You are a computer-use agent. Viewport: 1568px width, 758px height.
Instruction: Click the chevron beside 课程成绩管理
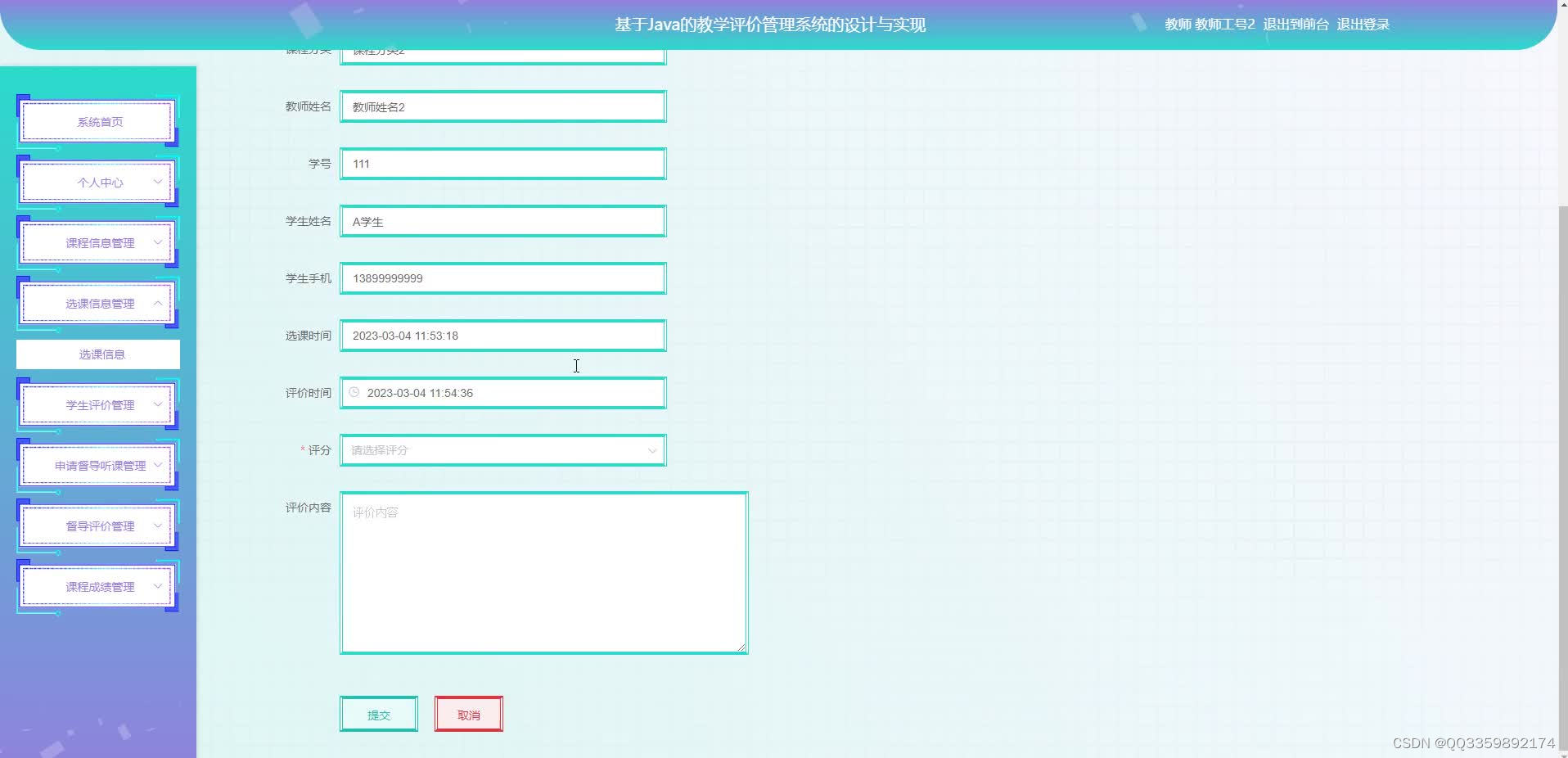[x=158, y=586]
